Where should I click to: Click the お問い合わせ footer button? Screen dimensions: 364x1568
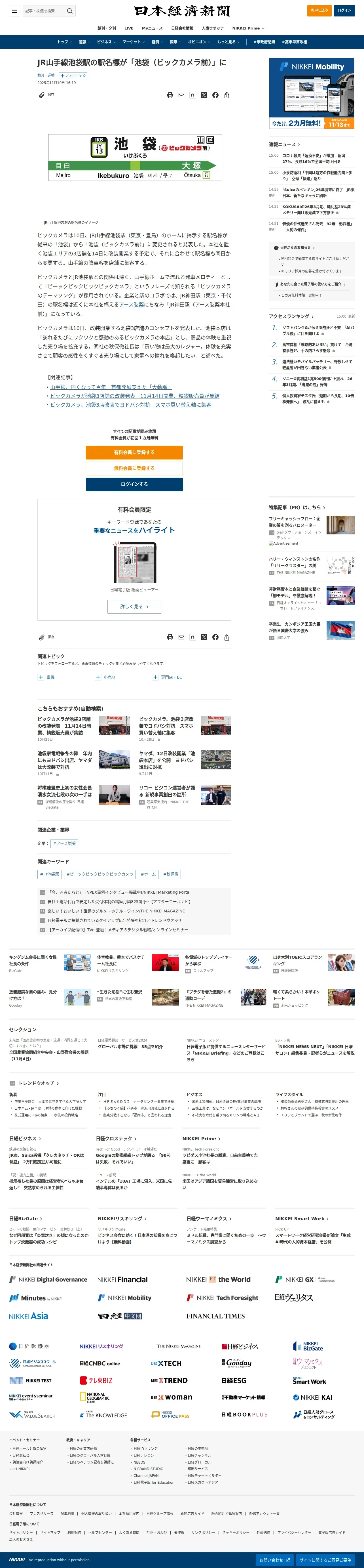pyautogui.click(x=274, y=1560)
